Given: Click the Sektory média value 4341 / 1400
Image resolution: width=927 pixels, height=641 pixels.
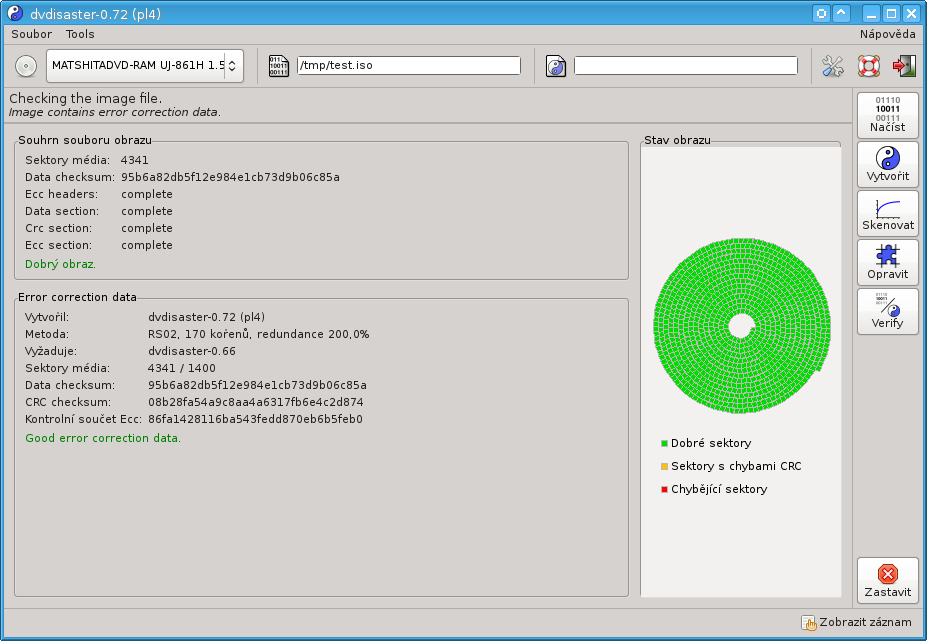Looking at the screenshot, I should point(181,368).
